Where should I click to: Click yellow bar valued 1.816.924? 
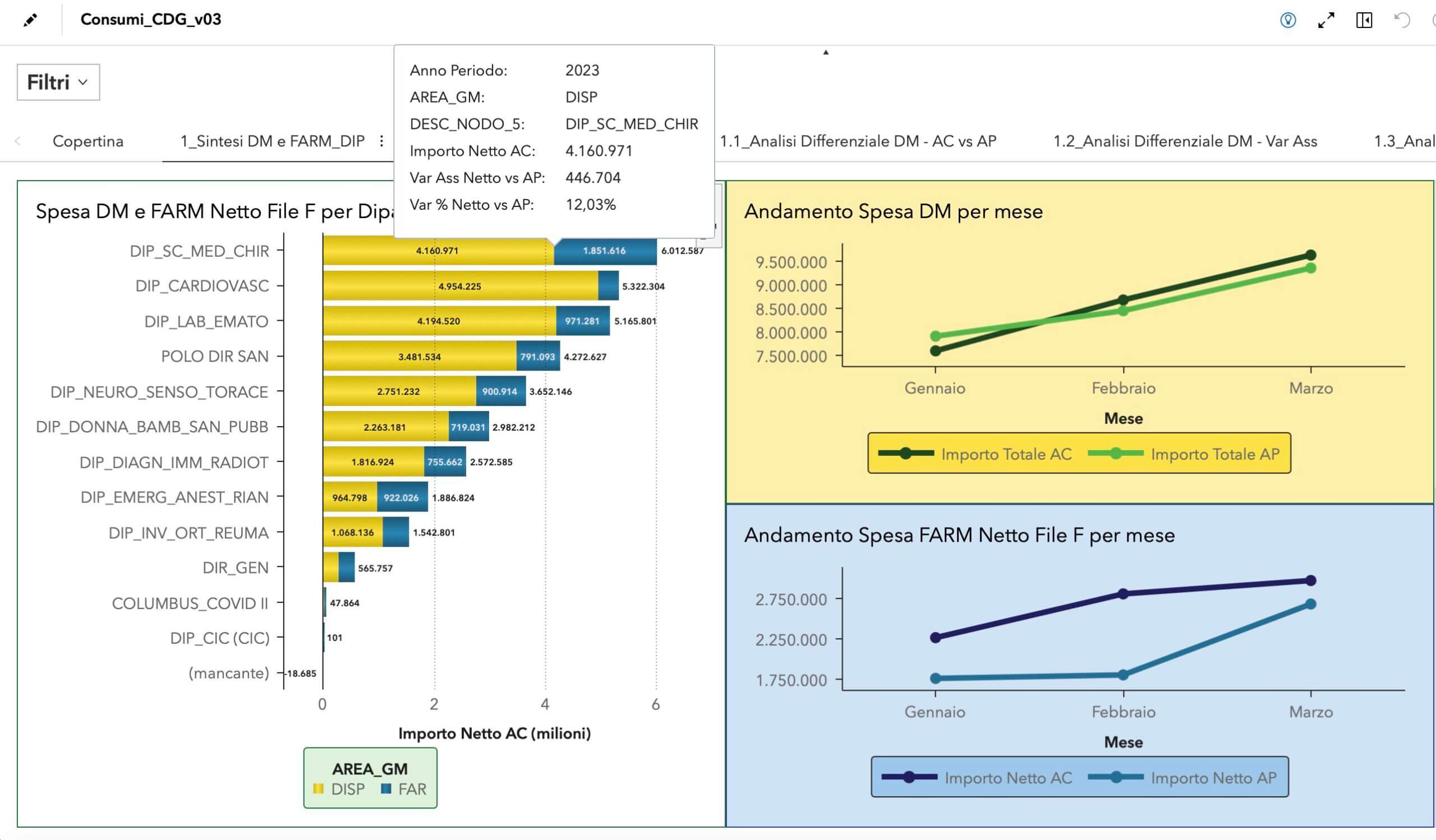374,462
